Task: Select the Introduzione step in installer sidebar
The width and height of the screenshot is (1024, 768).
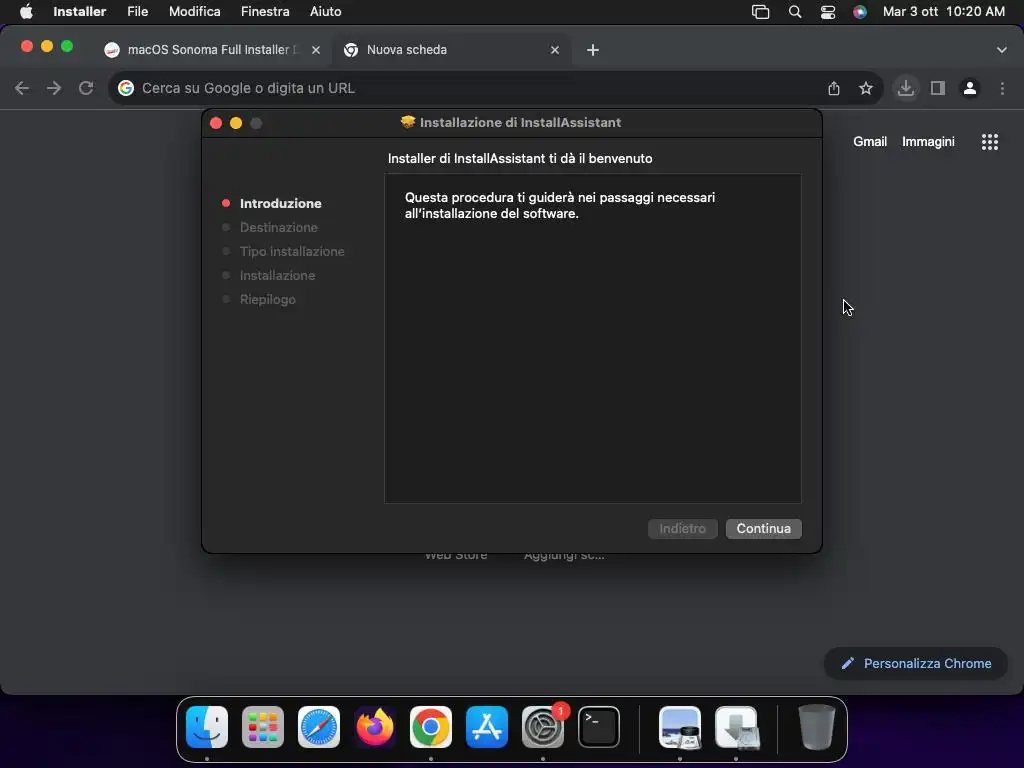Action: click(x=280, y=203)
